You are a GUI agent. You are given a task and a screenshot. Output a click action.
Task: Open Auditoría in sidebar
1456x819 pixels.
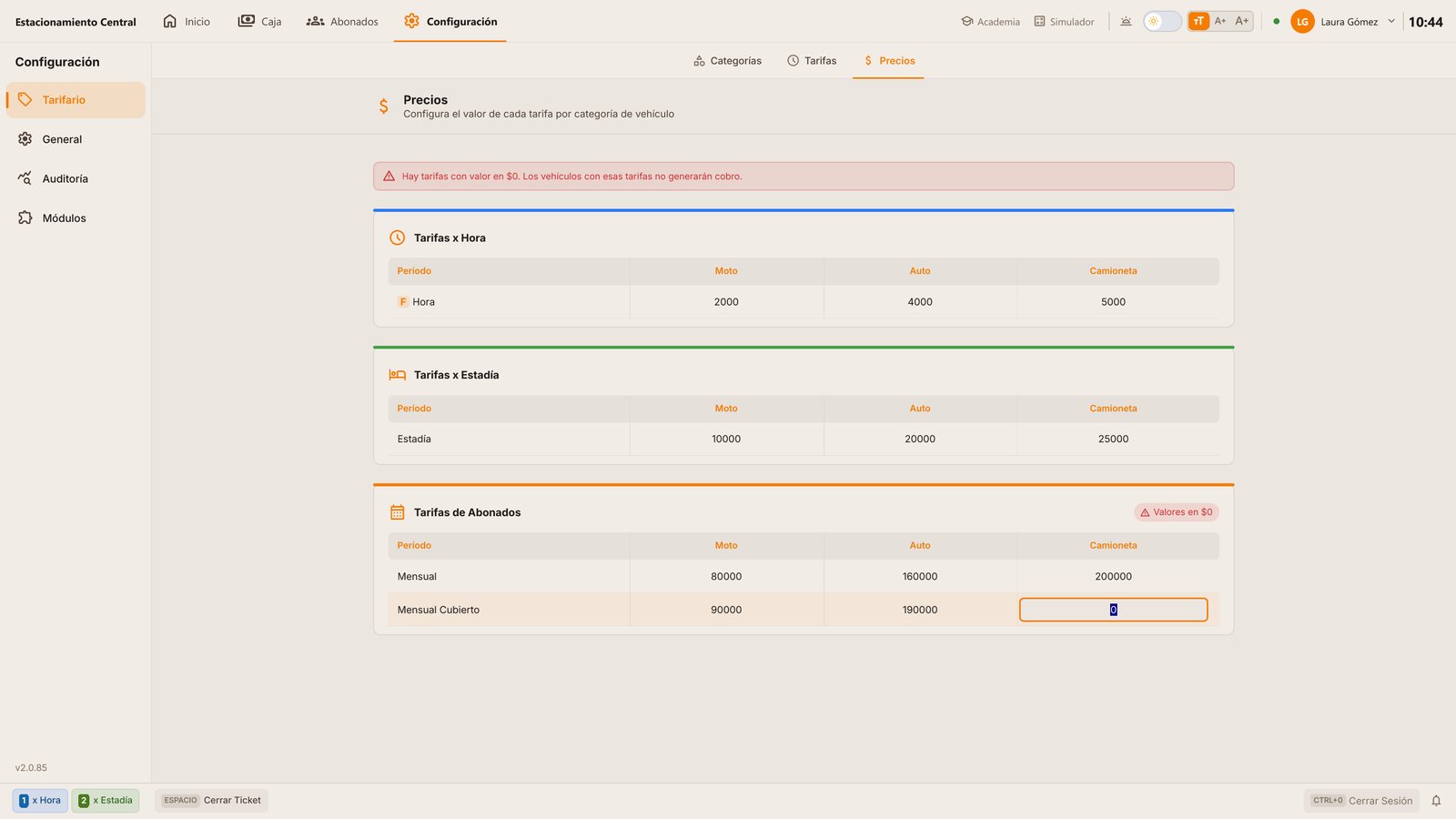[76, 178]
